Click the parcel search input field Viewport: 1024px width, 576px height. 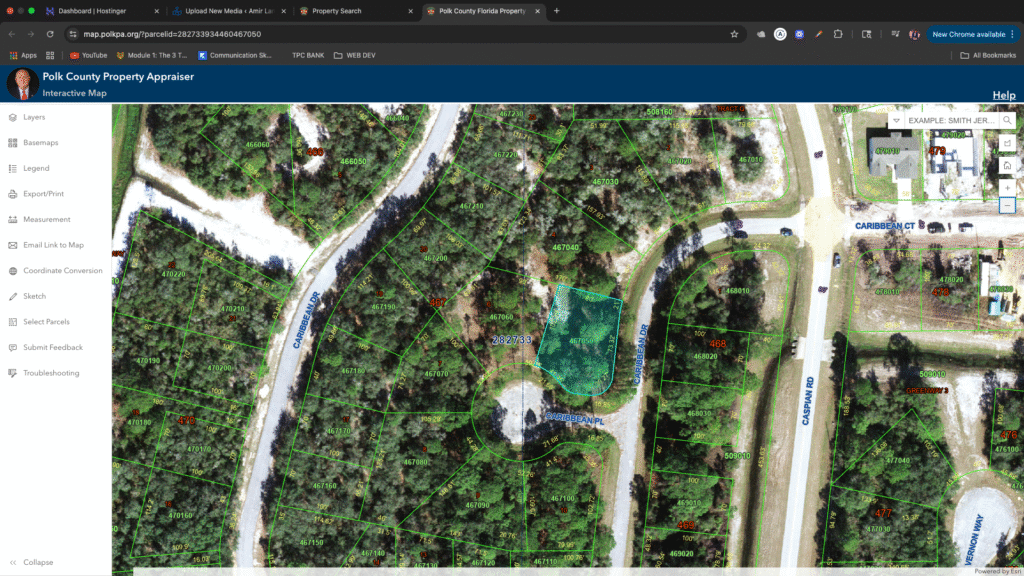click(x=950, y=120)
